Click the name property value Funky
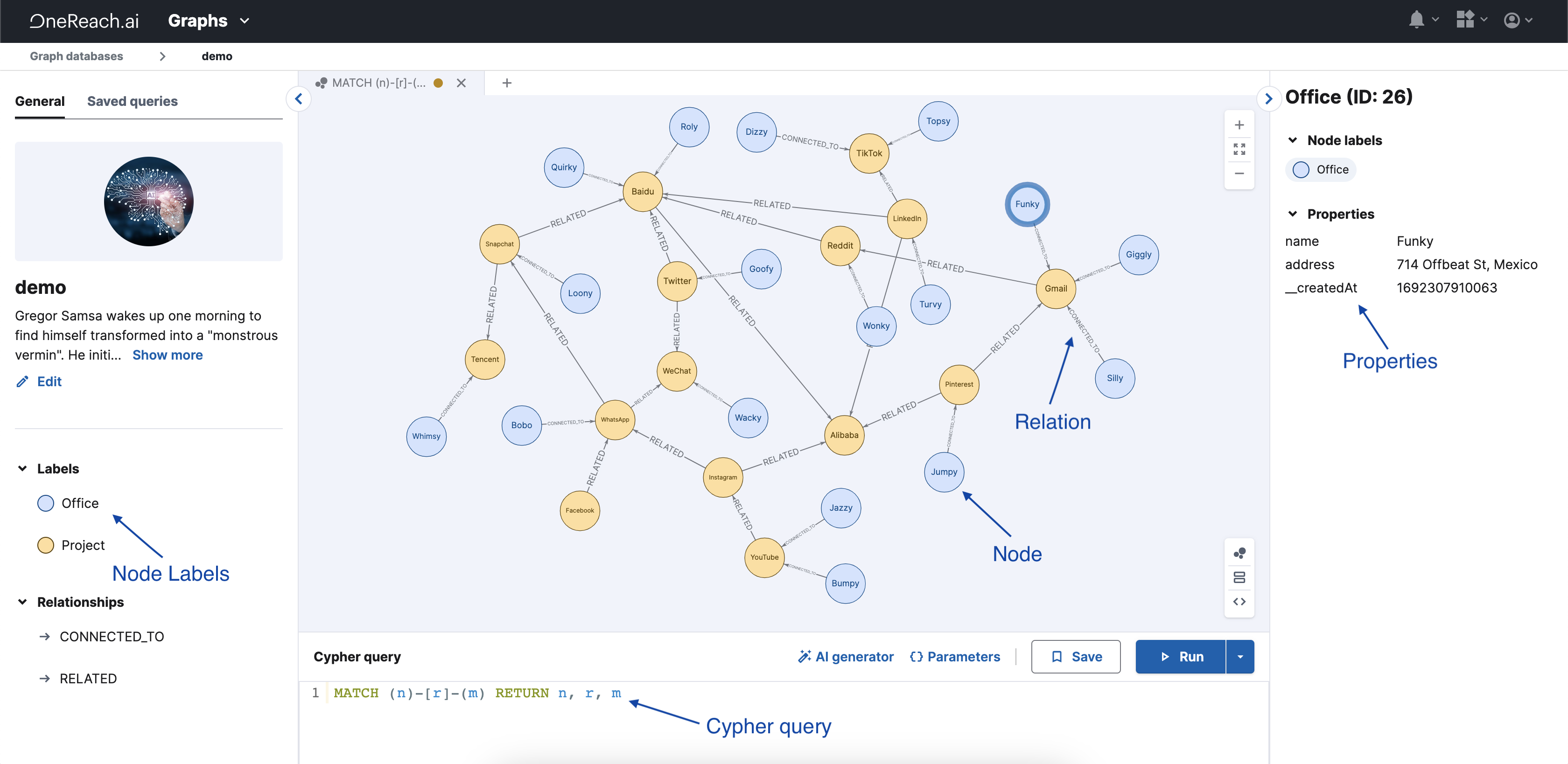This screenshot has width=1568, height=764. (1414, 241)
